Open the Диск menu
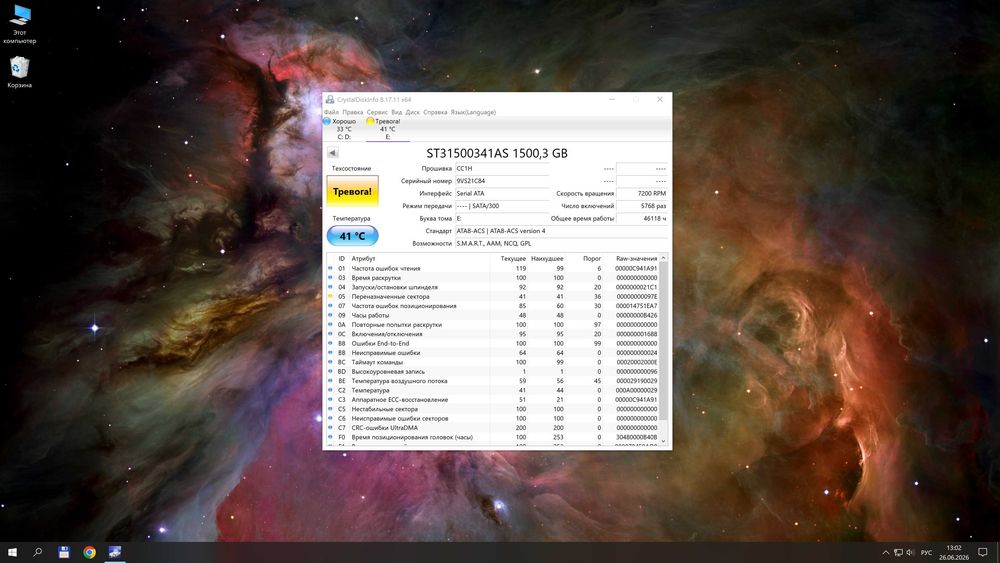 (413, 112)
